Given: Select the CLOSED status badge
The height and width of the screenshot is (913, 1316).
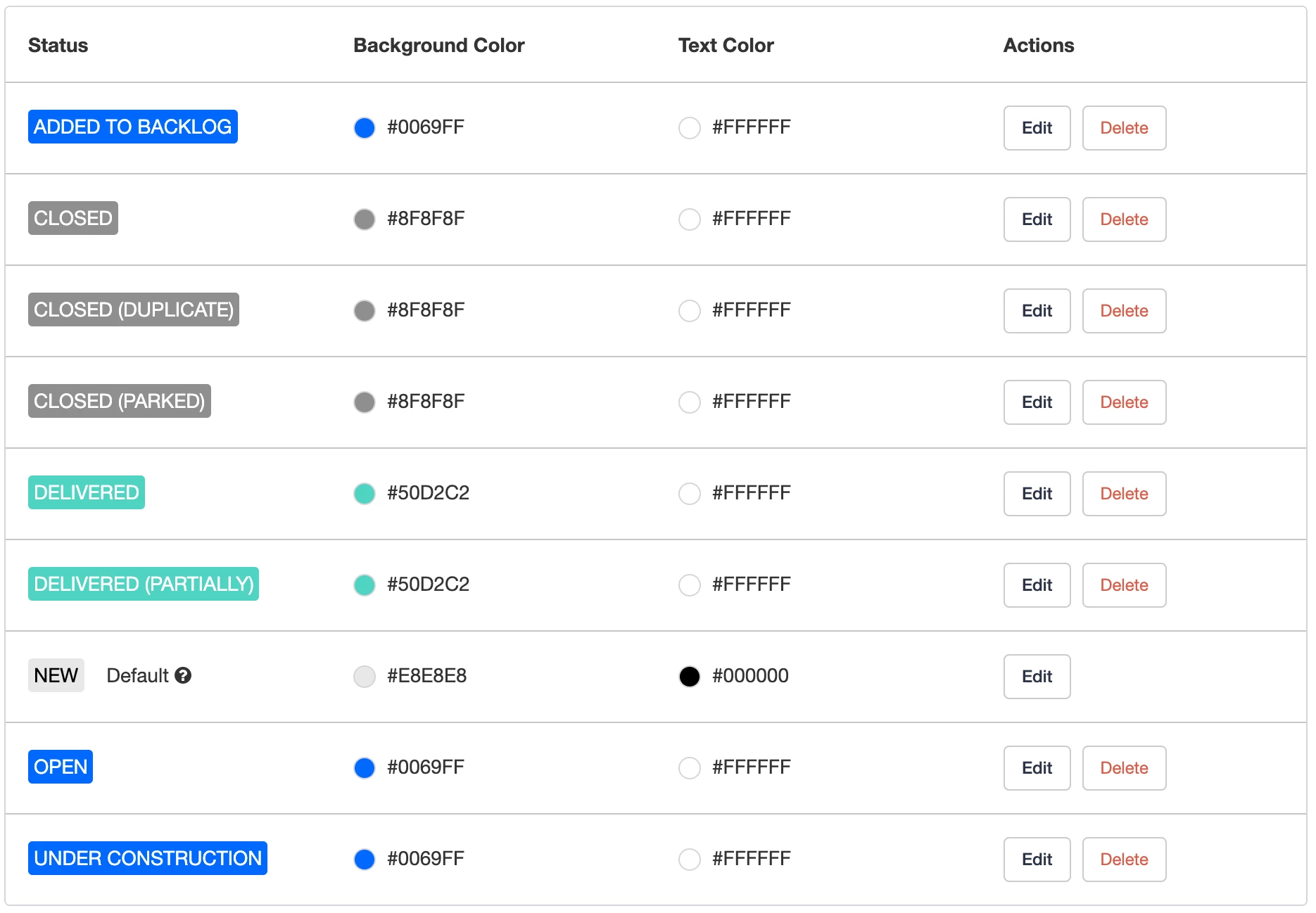Looking at the screenshot, I should click(x=72, y=218).
